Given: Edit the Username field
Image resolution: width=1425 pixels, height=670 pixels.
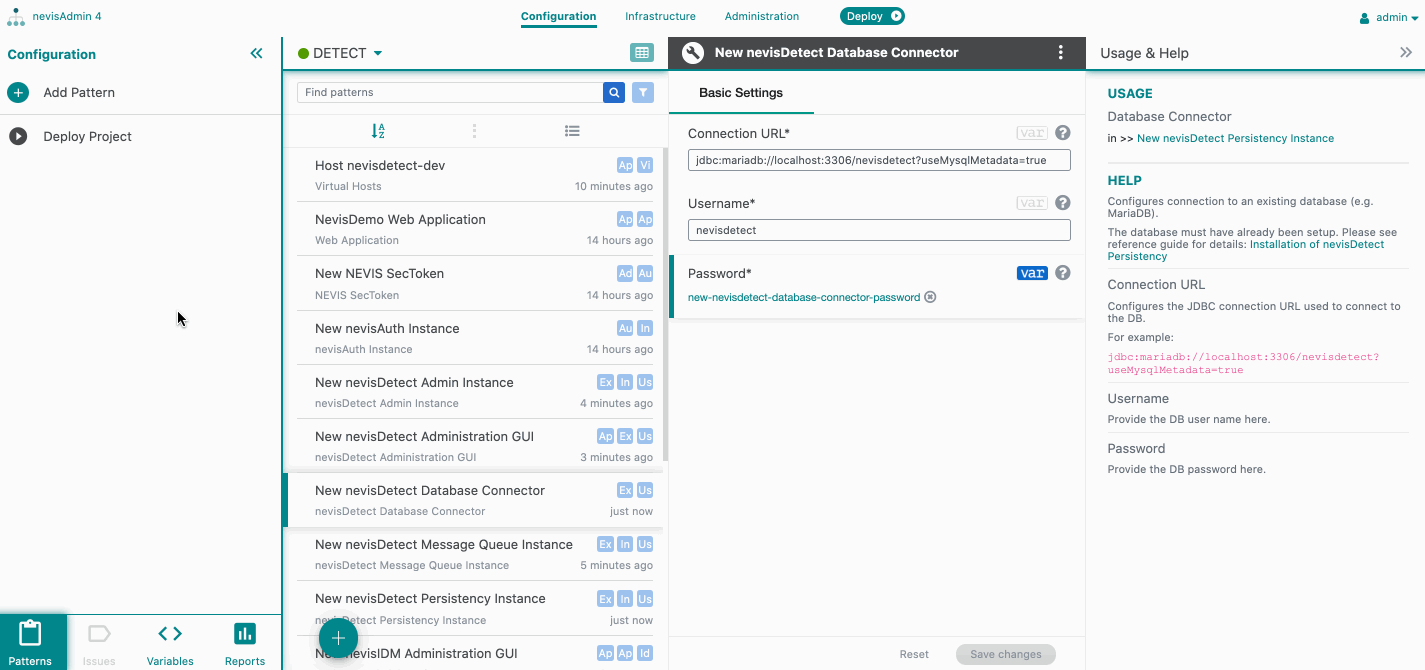Looking at the screenshot, I should pyautogui.click(x=879, y=230).
